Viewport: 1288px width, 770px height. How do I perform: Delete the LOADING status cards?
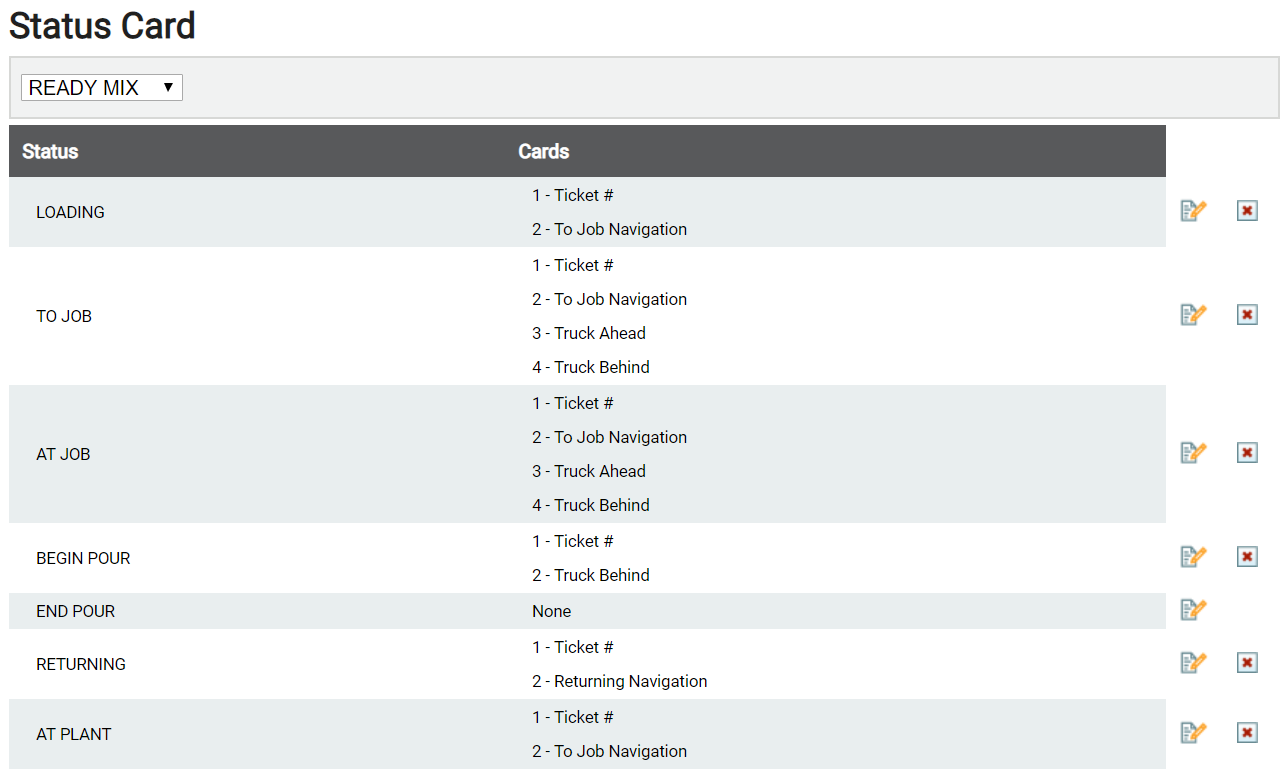(1247, 211)
